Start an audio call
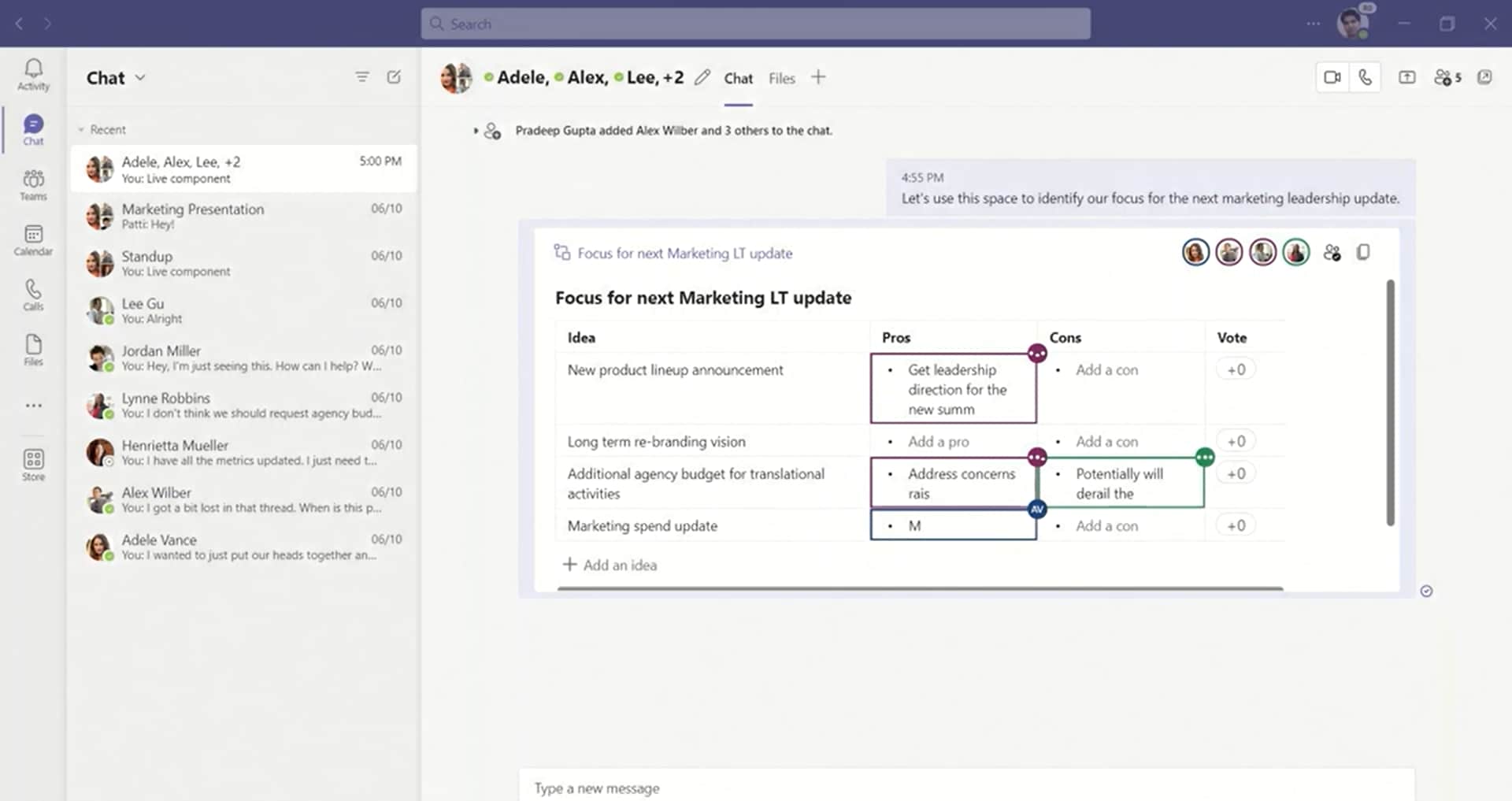This screenshot has height=801, width=1512. (x=1365, y=77)
